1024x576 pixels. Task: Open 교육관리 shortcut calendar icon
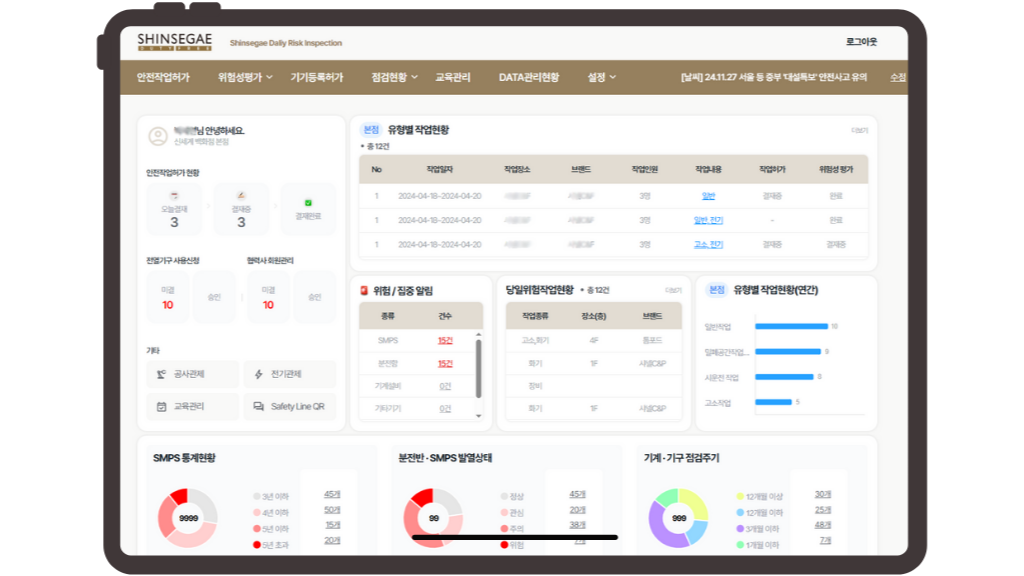[x=161, y=407]
